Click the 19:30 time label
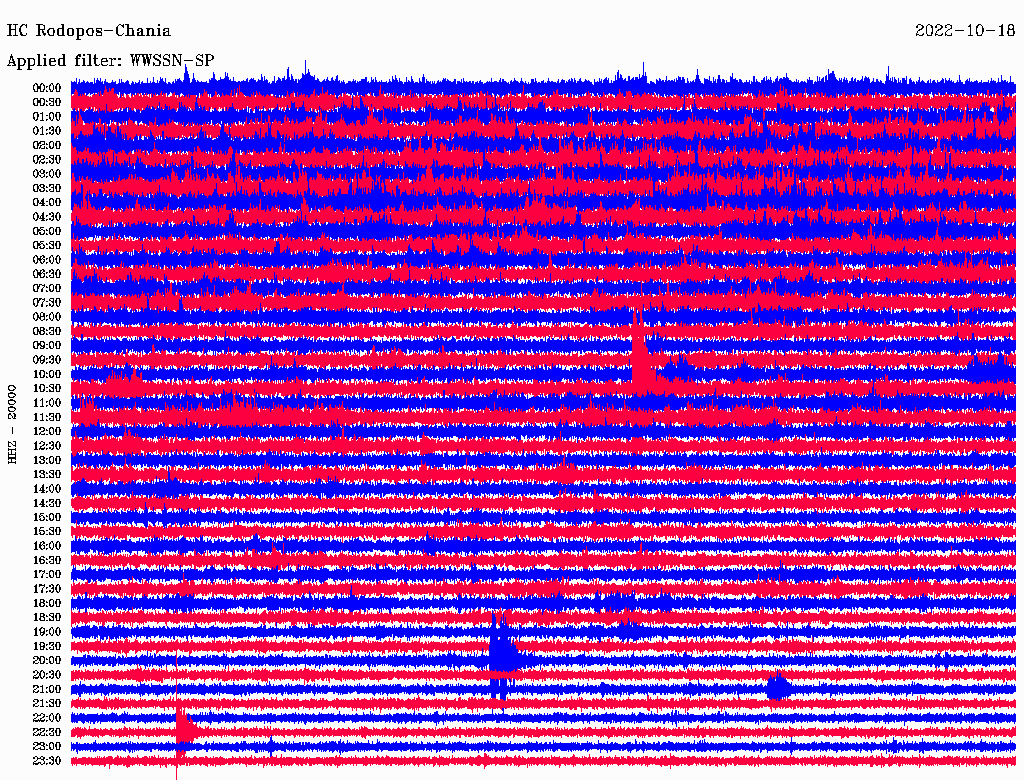This screenshot has height=780, width=1024. coord(47,646)
